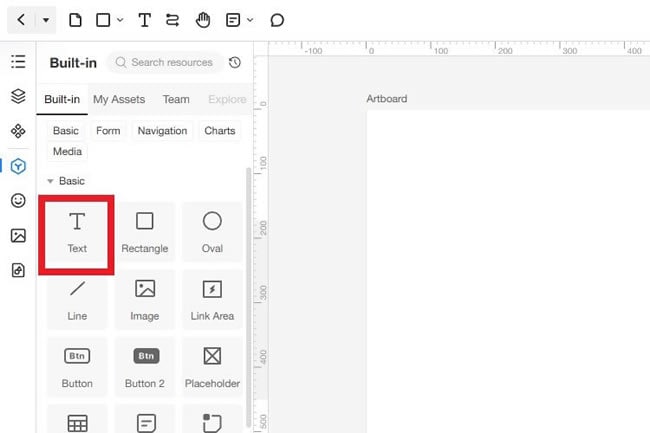Screen dimensions: 650x433
Task: Filter components by Navigation category
Action: pyautogui.click(x=162, y=131)
